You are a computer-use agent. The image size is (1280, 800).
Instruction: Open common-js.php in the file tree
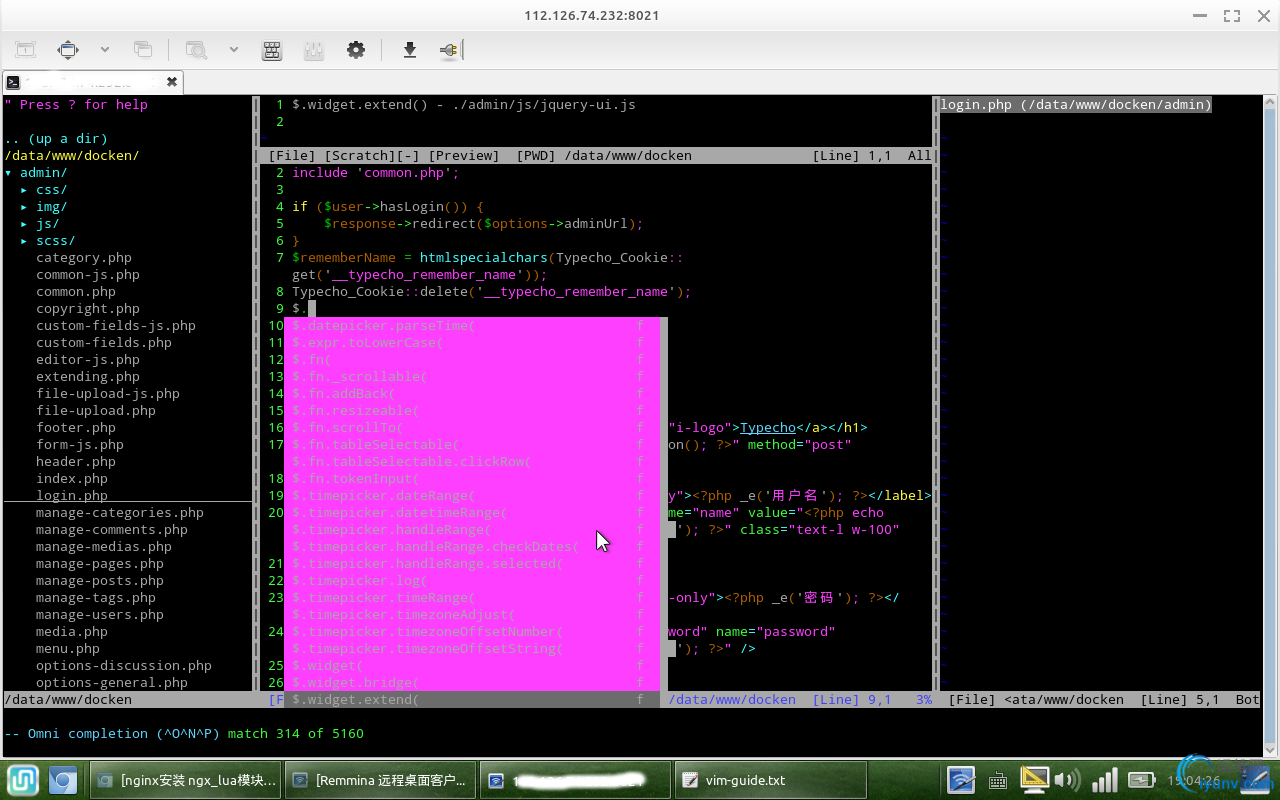88,275
